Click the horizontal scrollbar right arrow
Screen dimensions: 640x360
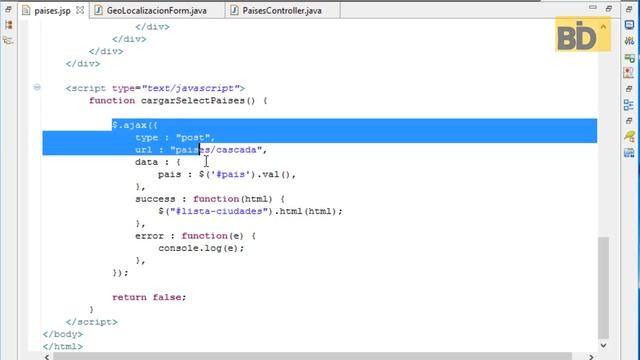pos(591,357)
